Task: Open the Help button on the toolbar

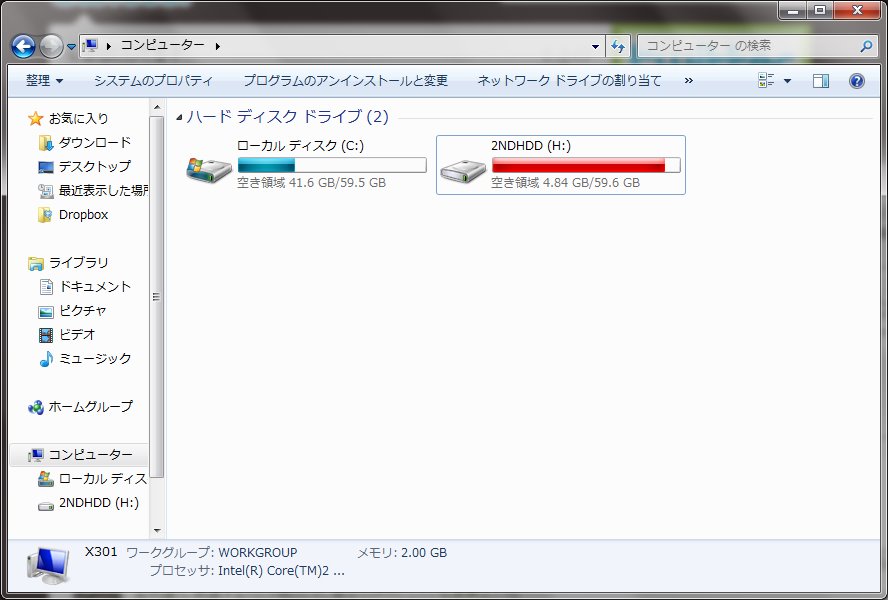Action: 857,80
